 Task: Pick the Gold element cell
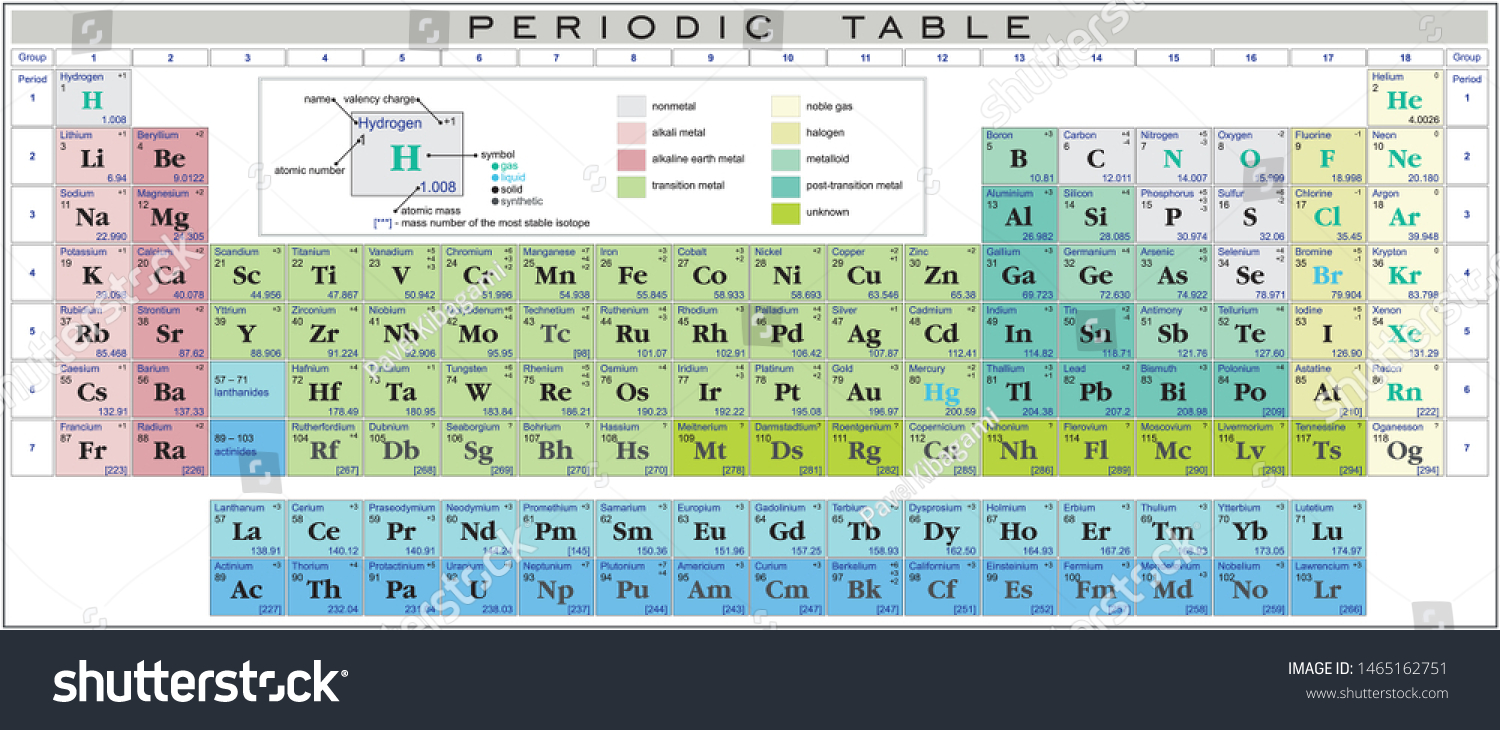[x=865, y=390]
